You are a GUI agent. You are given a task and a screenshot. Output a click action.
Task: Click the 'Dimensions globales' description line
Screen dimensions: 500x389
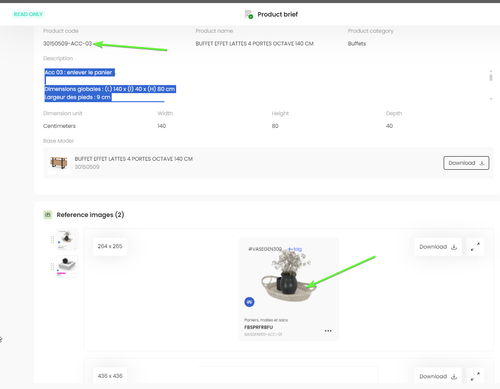pyautogui.click(x=110, y=89)
